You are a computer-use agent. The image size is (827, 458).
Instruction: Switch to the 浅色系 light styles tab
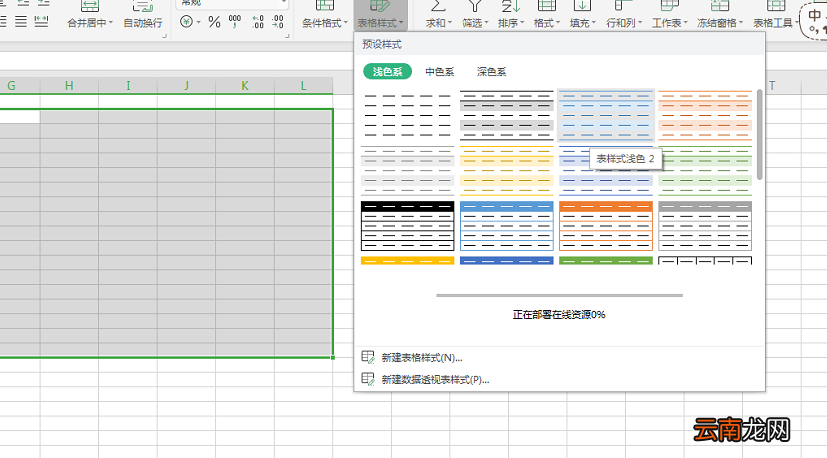[x=388, y=71]
